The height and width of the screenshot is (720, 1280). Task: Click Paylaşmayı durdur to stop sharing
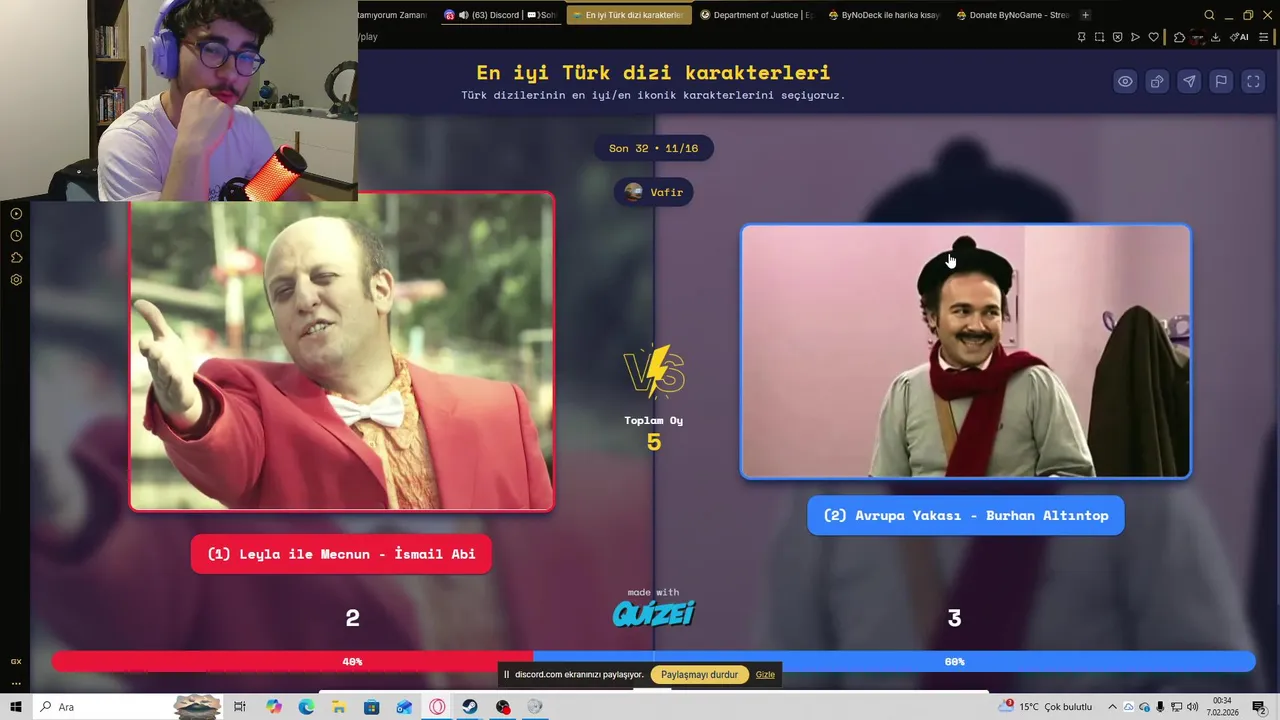(x=699, y=675)
